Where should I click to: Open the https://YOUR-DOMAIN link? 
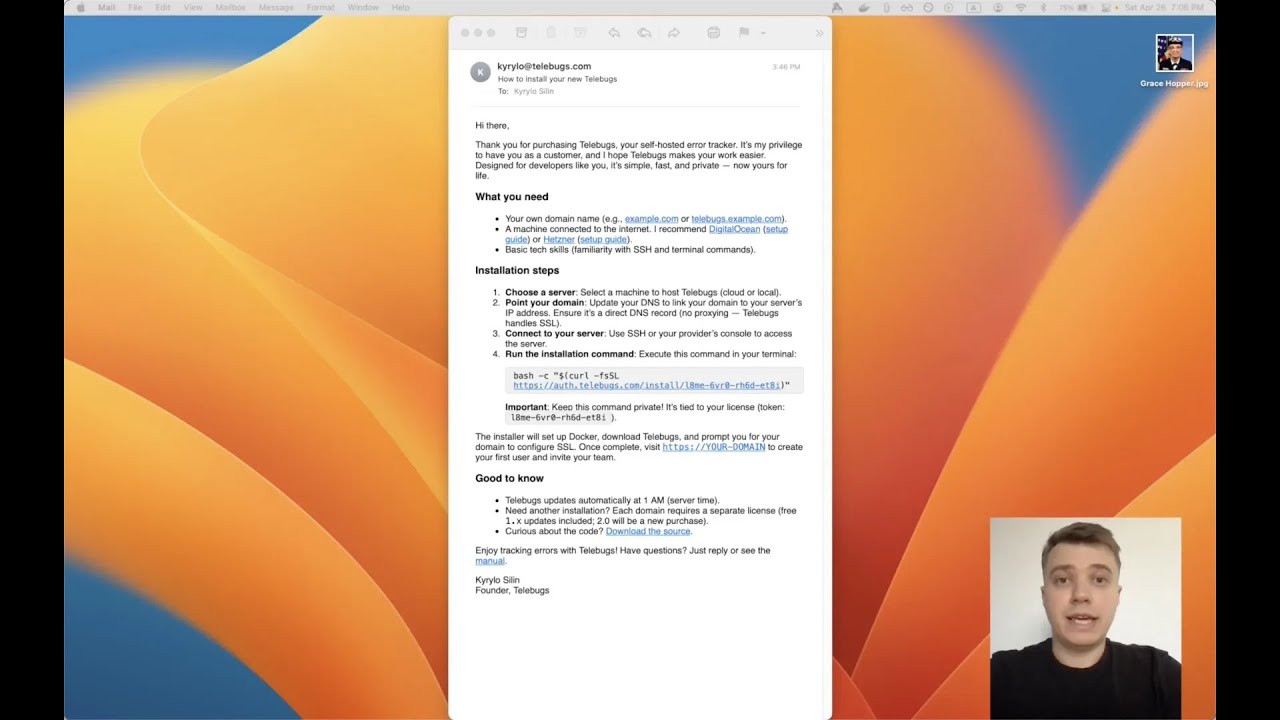tap(714, 447)
